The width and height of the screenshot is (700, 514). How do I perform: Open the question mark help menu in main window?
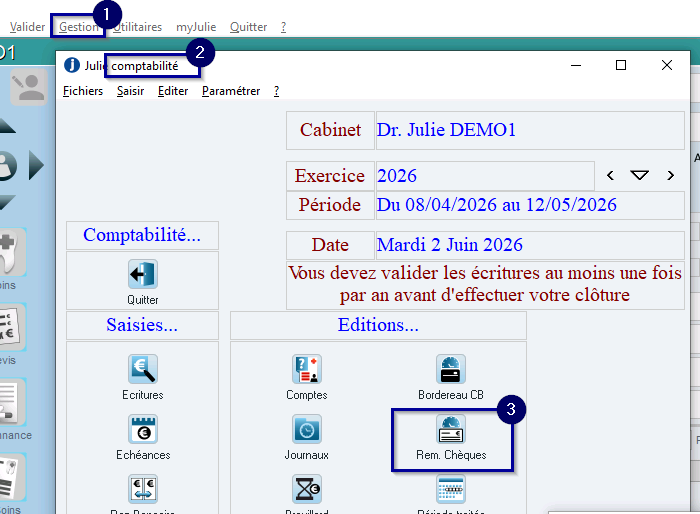[283, 27]
